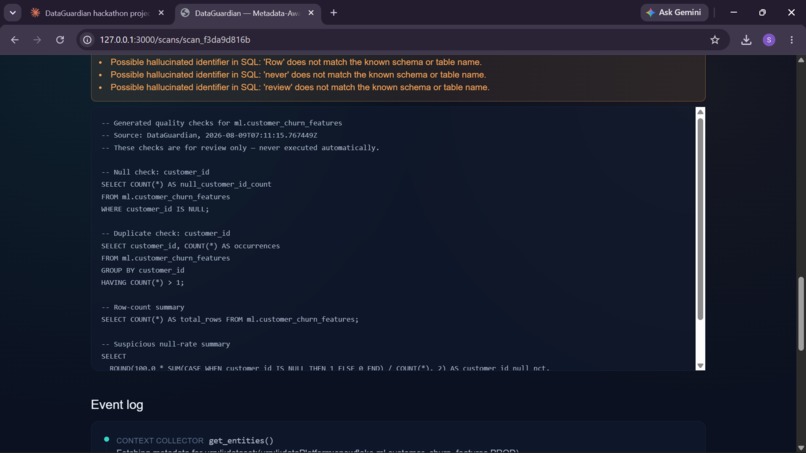Open the browser downloads icon

(x=746, y=40)
